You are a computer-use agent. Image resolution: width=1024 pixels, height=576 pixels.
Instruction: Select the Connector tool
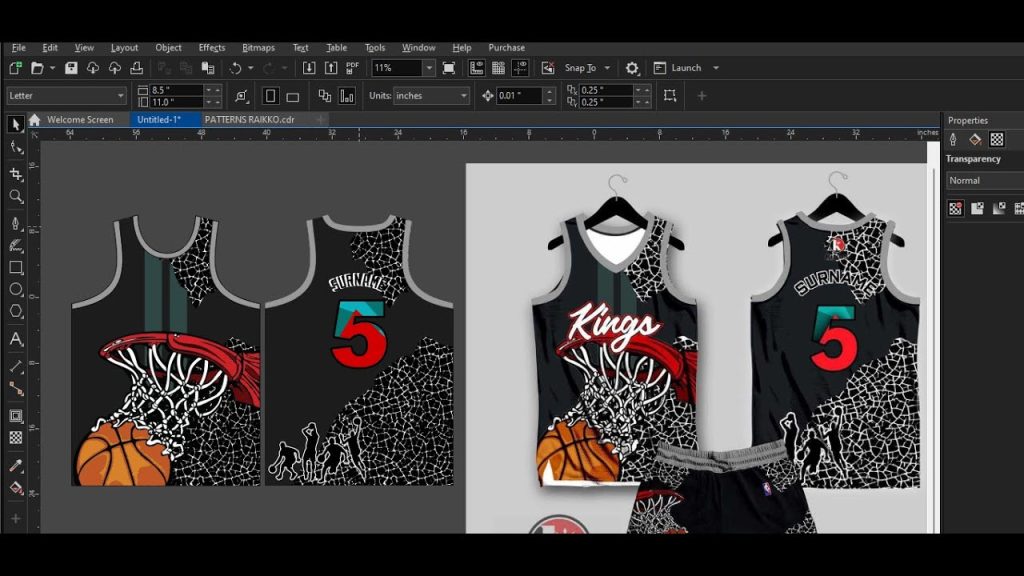point(16,389)
